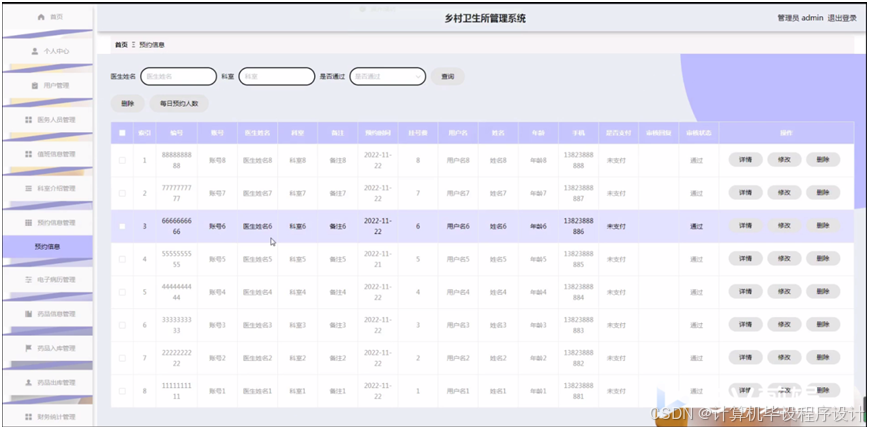The height and width of the screenshot is (429, 869).
Task: Click the 每日预约人数 button
Action: (179, 103)
